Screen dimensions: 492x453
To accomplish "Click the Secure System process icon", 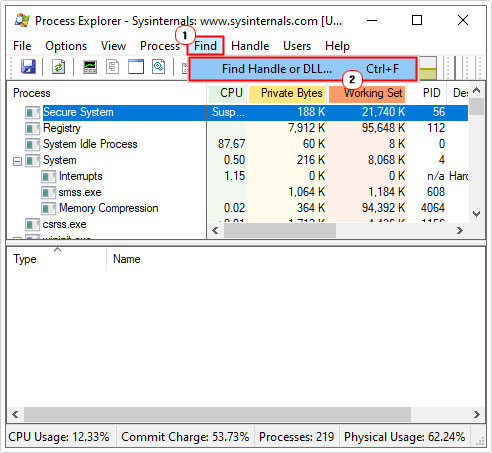I will pyautogui.click(x=33, y=112).
